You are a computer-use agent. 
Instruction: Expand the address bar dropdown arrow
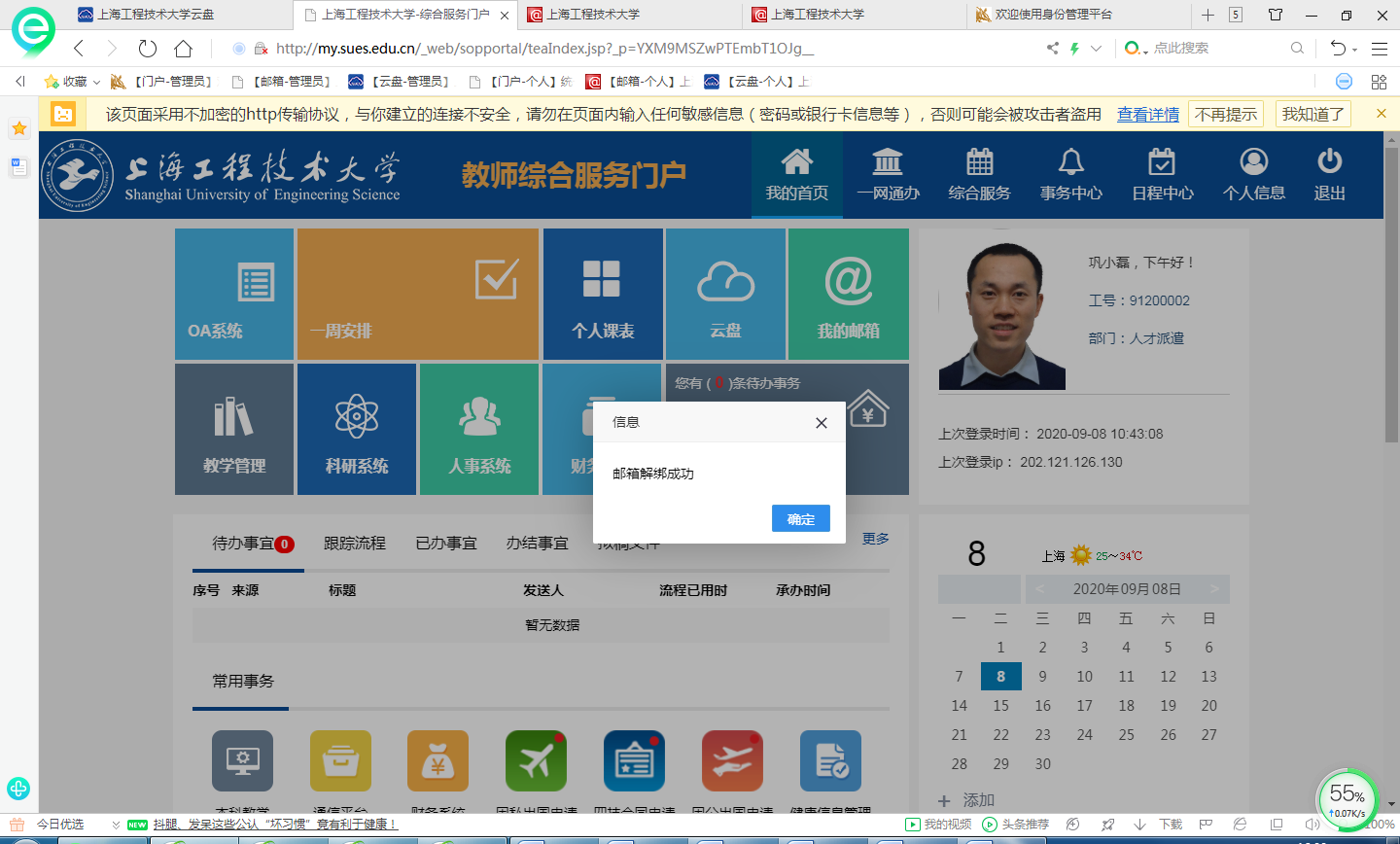[1096, 49]
